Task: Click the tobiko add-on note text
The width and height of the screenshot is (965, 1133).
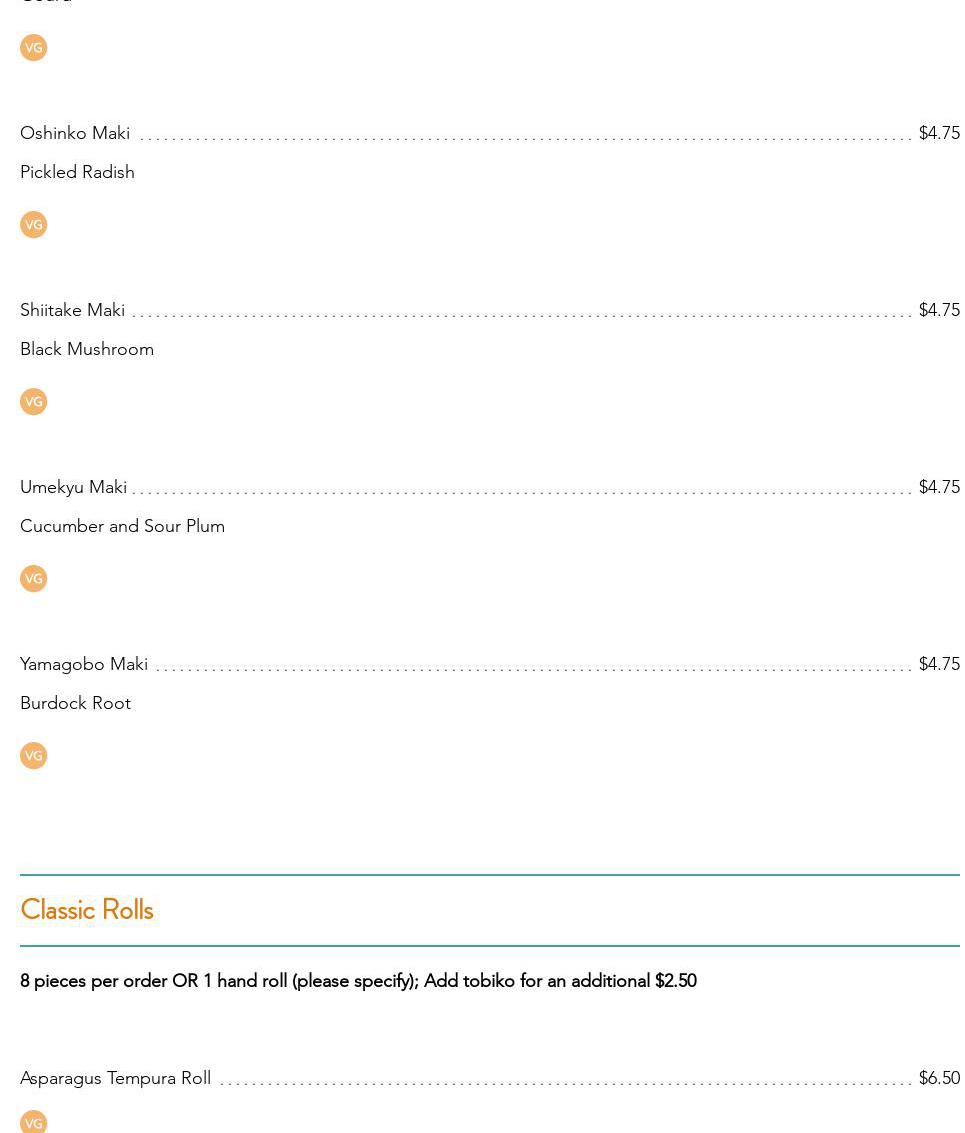Action: [x=358, y=981]
